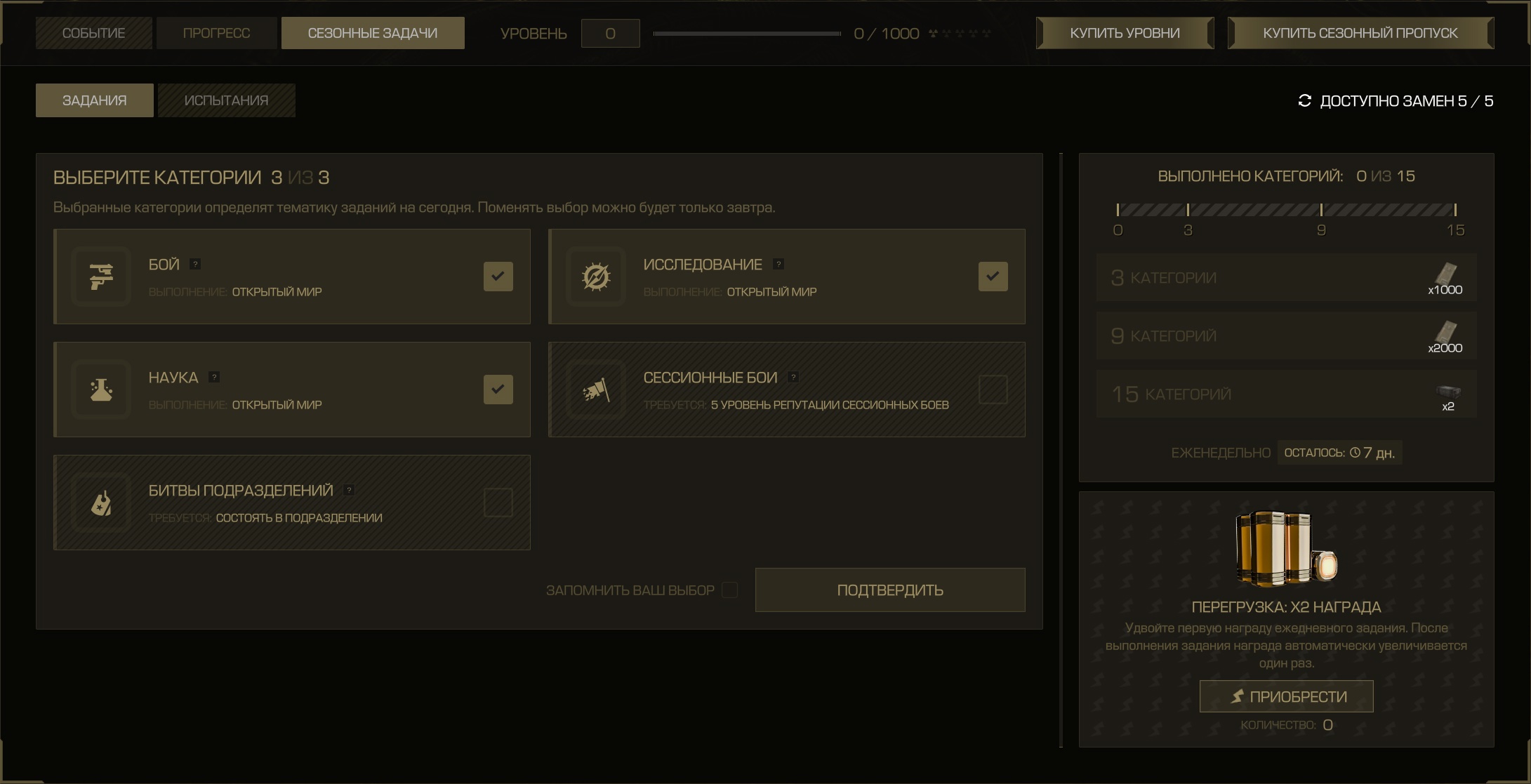Uncheck the Исследование category checkbox
Image resolution: width=1531 pixels, height=784 pixels.
(993, 277)
